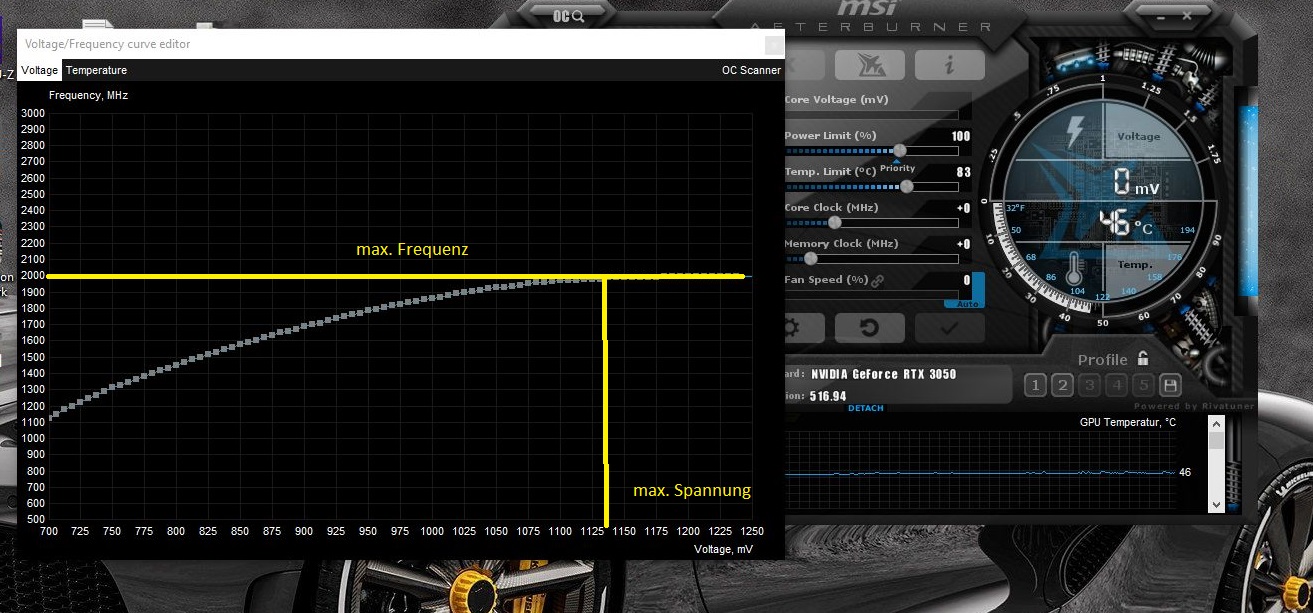The height and width of the screenshot is (613, 1313).
Task: Click the "46 °C" temperature gauge readout
Action: click(1127, 223)
